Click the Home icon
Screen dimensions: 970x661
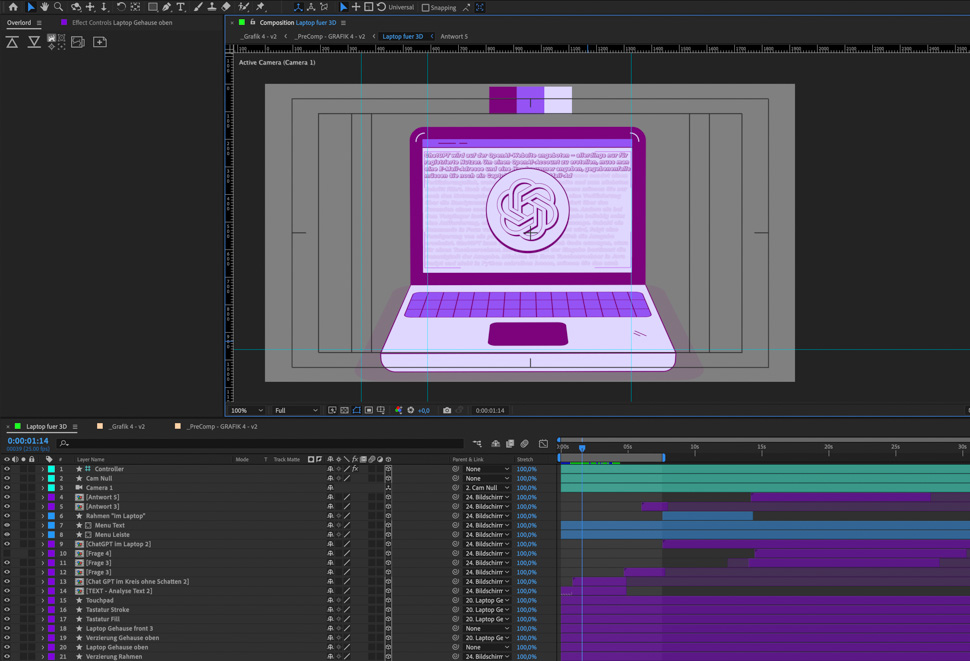13,7
